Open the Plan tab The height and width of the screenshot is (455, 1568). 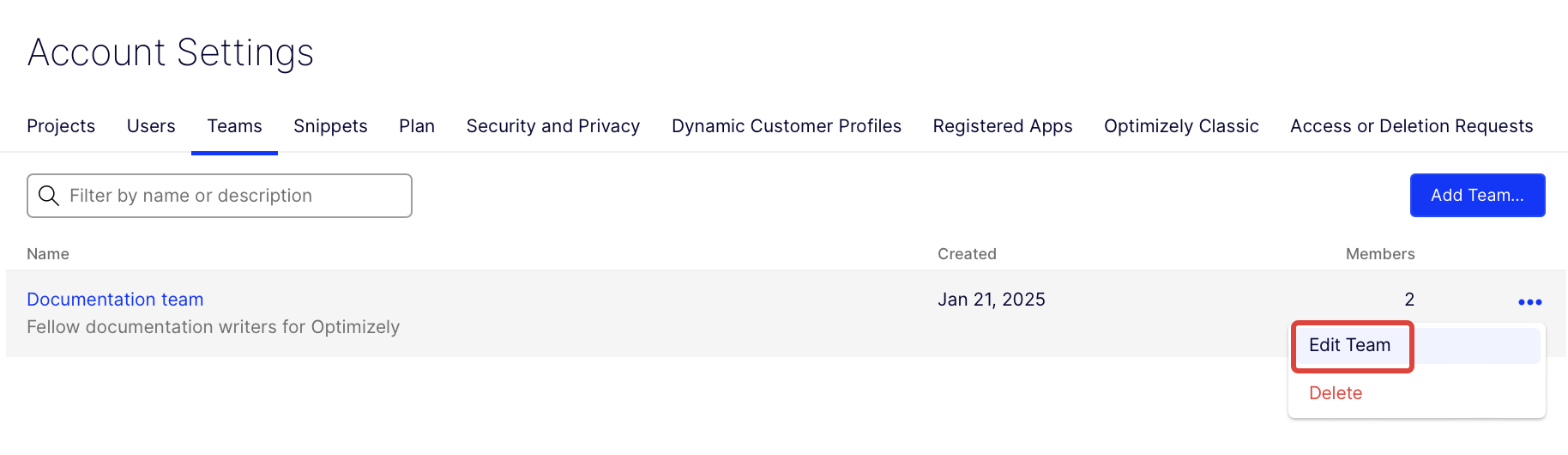417,126
